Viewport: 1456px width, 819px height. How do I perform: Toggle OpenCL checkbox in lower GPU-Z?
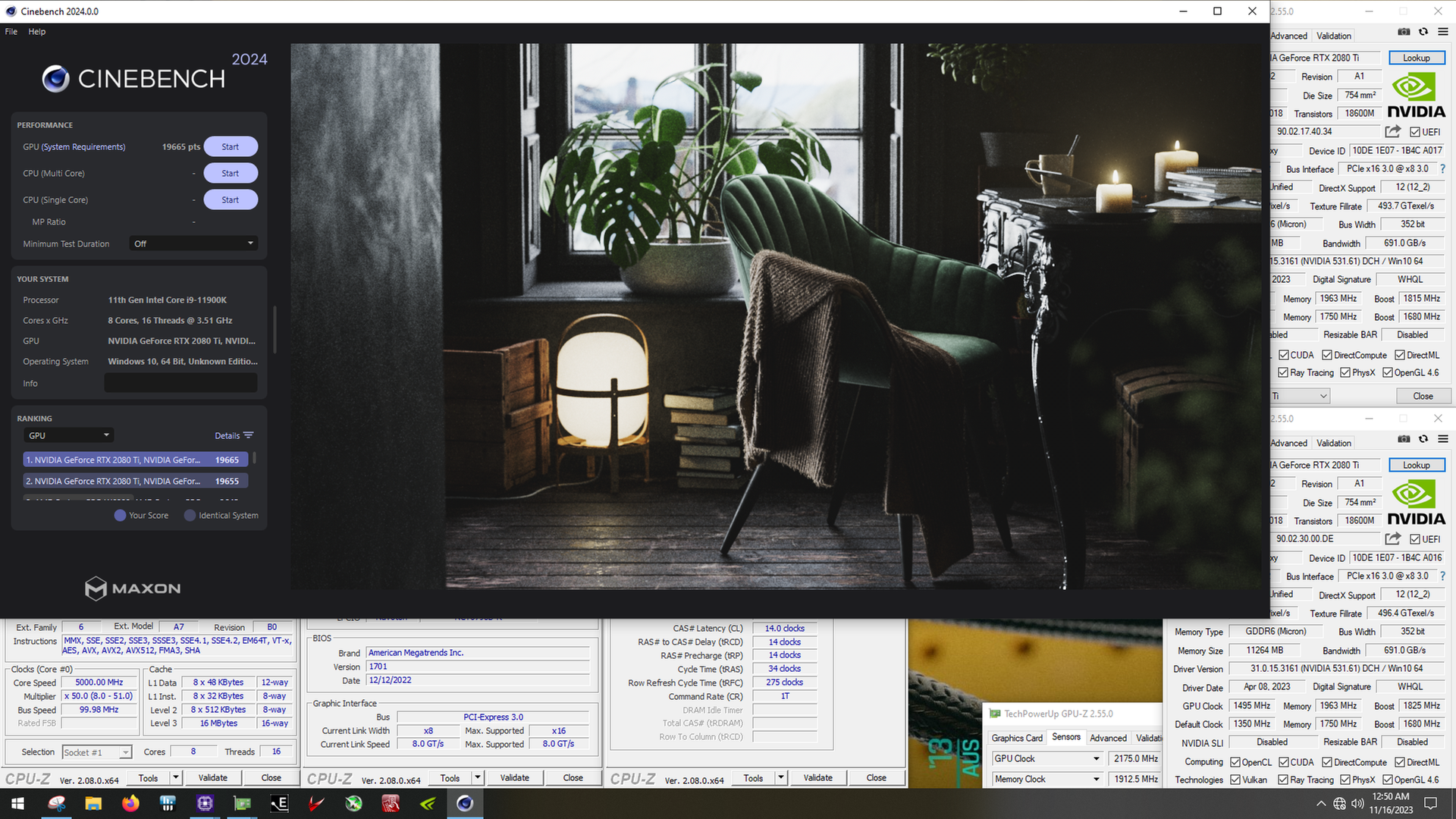pos(1235,762)
